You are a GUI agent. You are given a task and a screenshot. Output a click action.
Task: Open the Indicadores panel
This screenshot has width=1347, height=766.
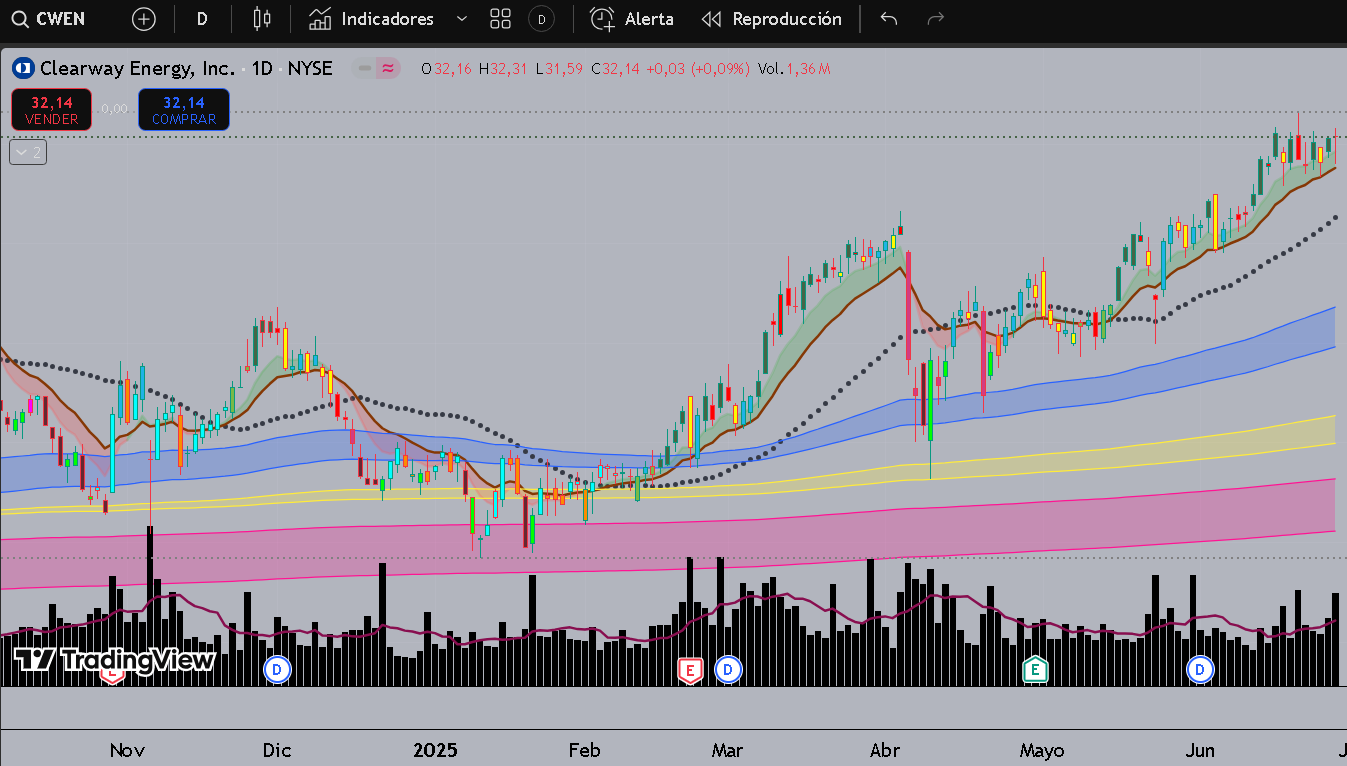(371, 19)
